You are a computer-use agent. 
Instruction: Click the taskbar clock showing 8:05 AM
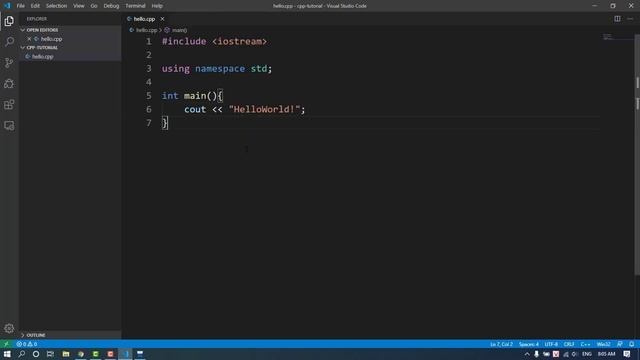click(606, 354)
